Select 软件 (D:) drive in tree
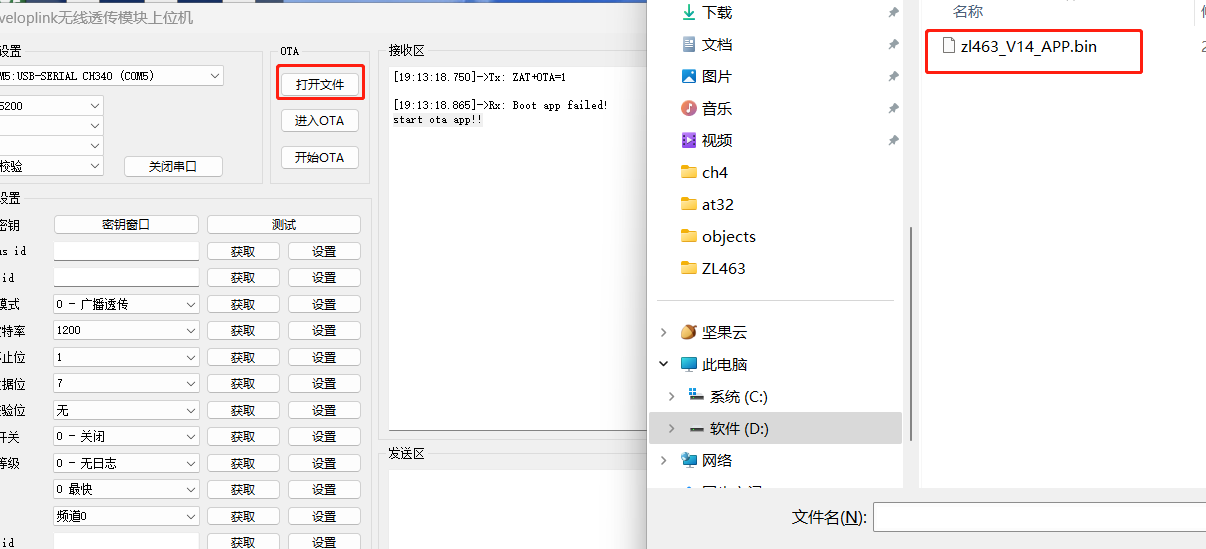1206x549 pixels. (738, 428)
